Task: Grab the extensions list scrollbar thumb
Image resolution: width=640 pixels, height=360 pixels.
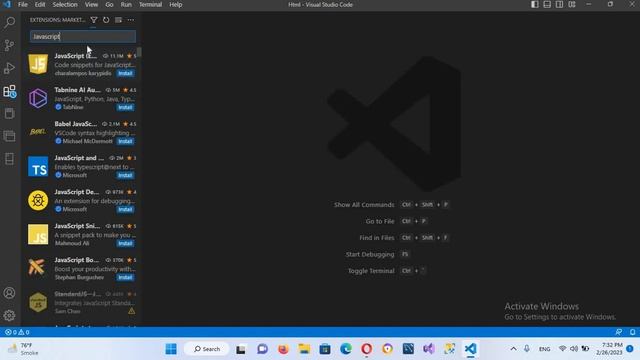Action: coord(139,52)
